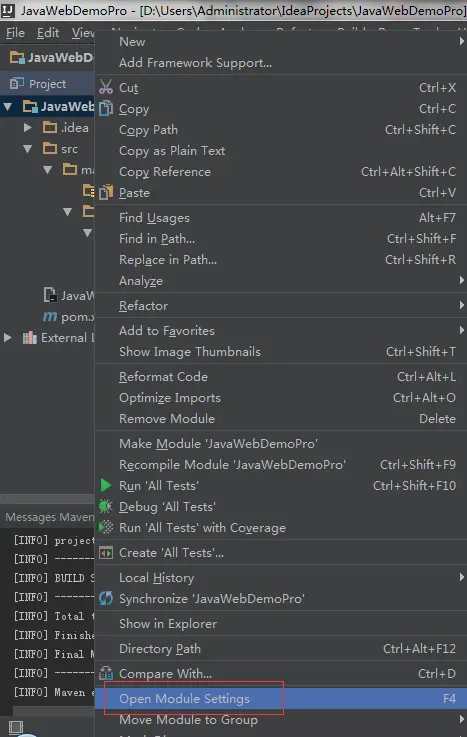Open the Analyze submenu
Viewport: 467px width, 737px height.
coord(281,281)
